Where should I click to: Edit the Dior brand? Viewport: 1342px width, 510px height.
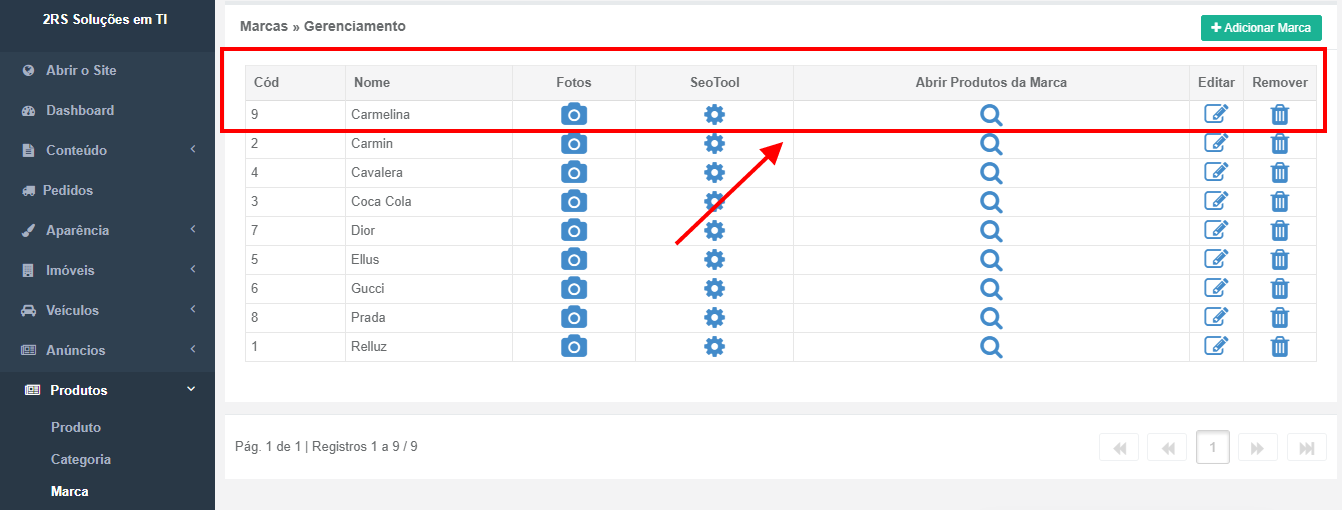tap(1216, 230)
